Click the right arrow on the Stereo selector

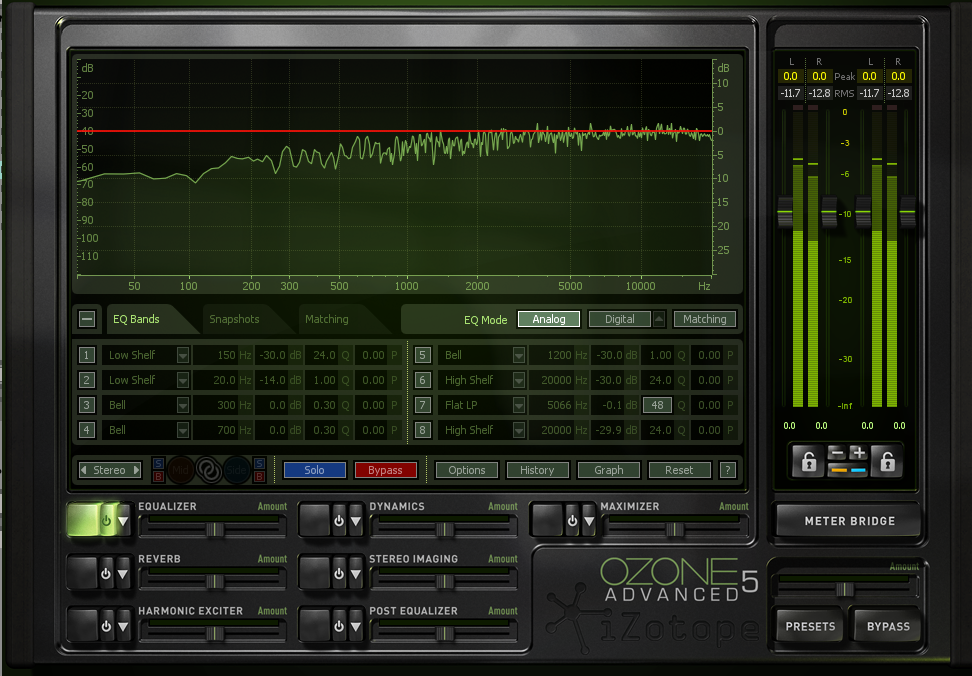click(136, 470)
